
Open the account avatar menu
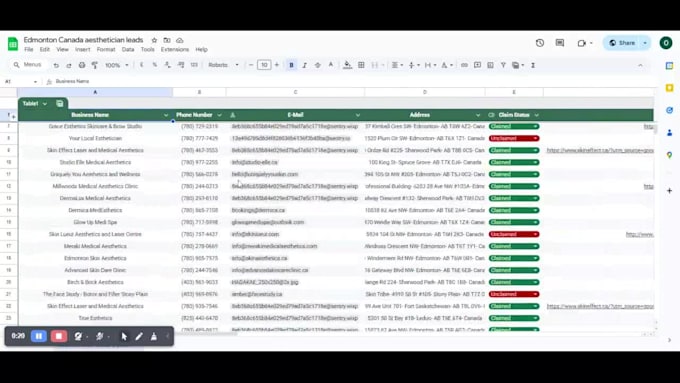666,43
